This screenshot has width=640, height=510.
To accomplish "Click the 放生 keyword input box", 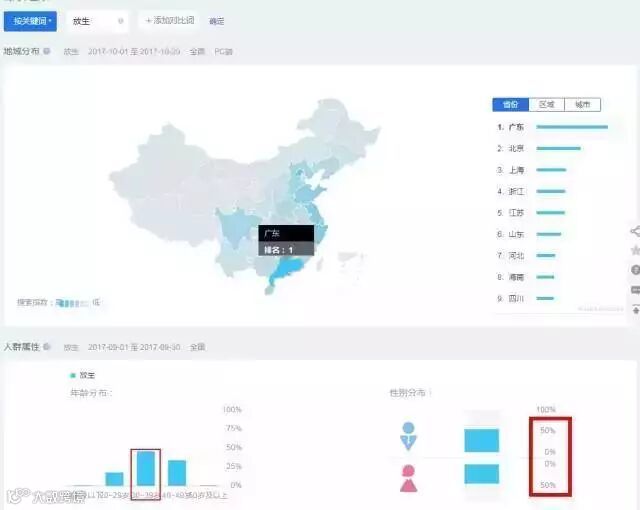I will pyautogui.click(x=97, y=21).
